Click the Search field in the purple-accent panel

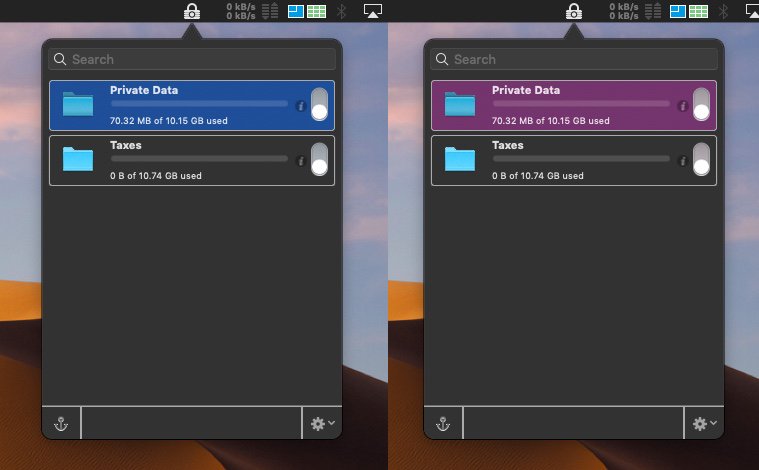pos(574,59)
